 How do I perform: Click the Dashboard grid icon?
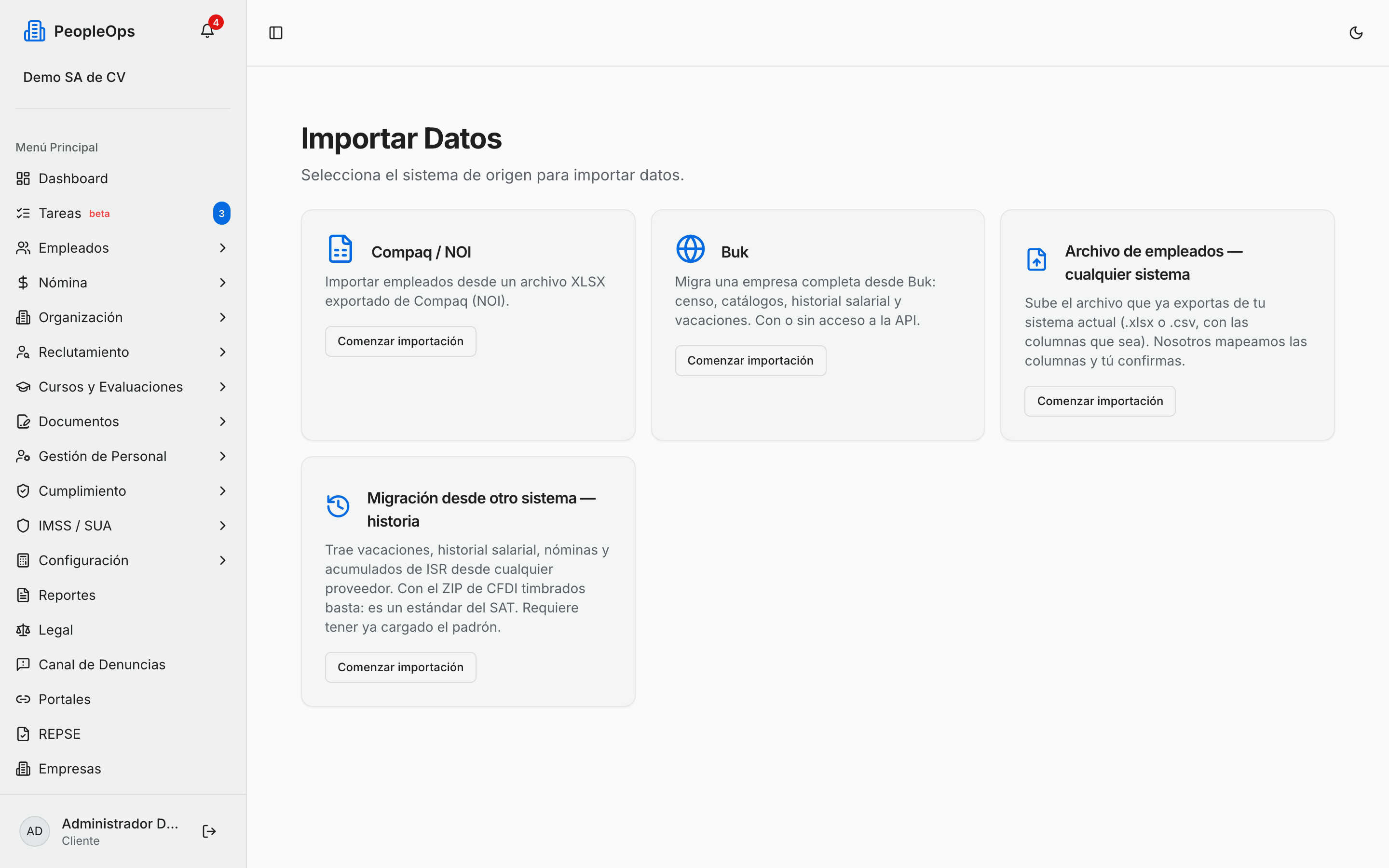pos(23,178)
